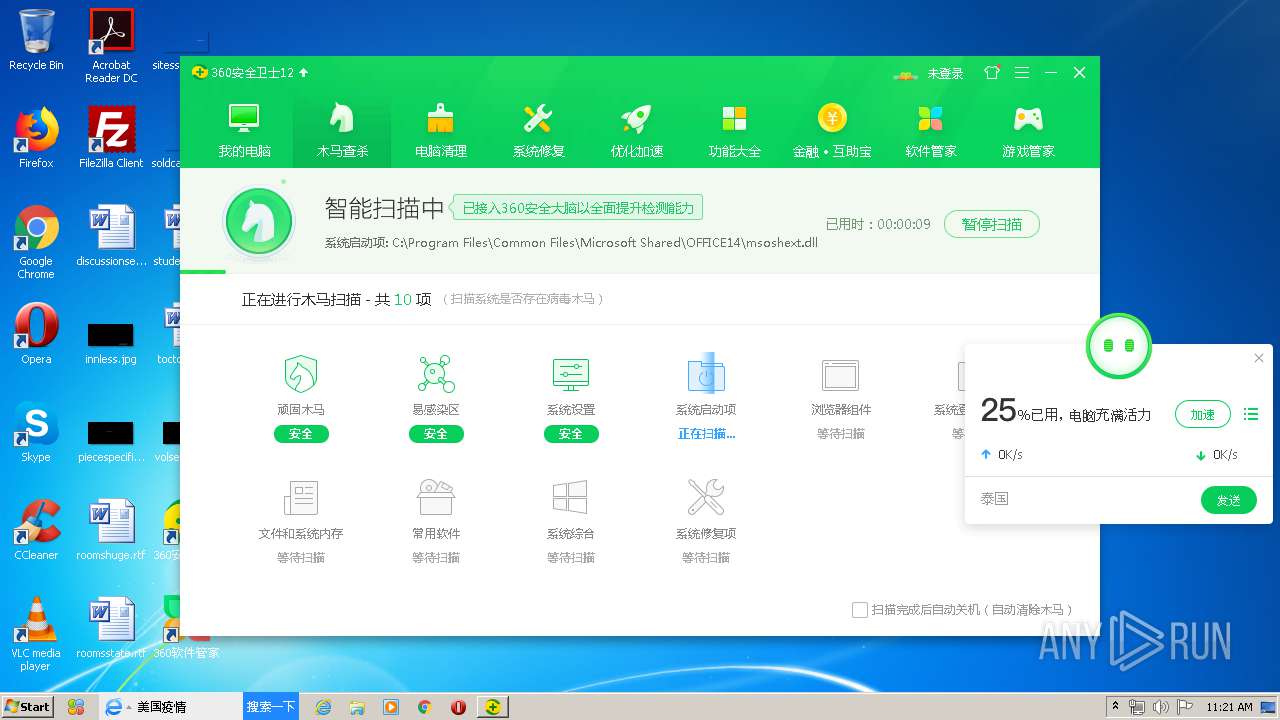Open Acrobat Reader DC desktop icon
Screen dimensions: 1280x720
111,46
